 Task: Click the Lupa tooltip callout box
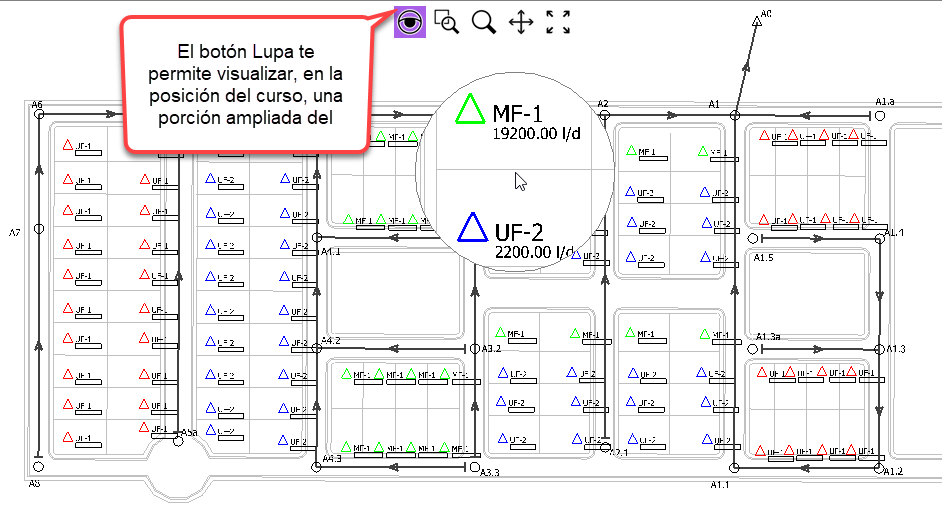(x=245, y=84)
